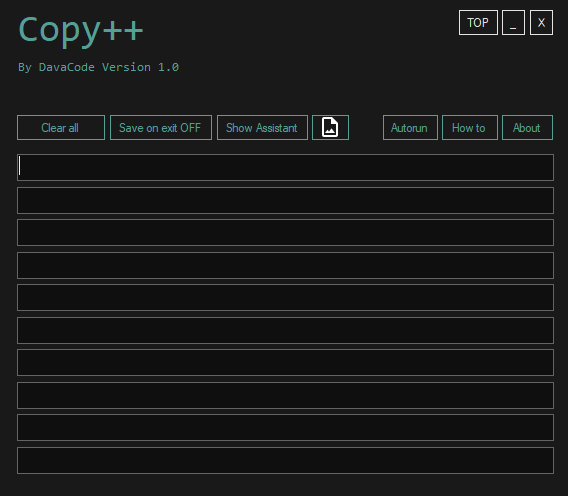This screenshot has height=496, width=568.
Task: Click the "By DavaCode Version 1.0" text
Action: coord(99,67)
